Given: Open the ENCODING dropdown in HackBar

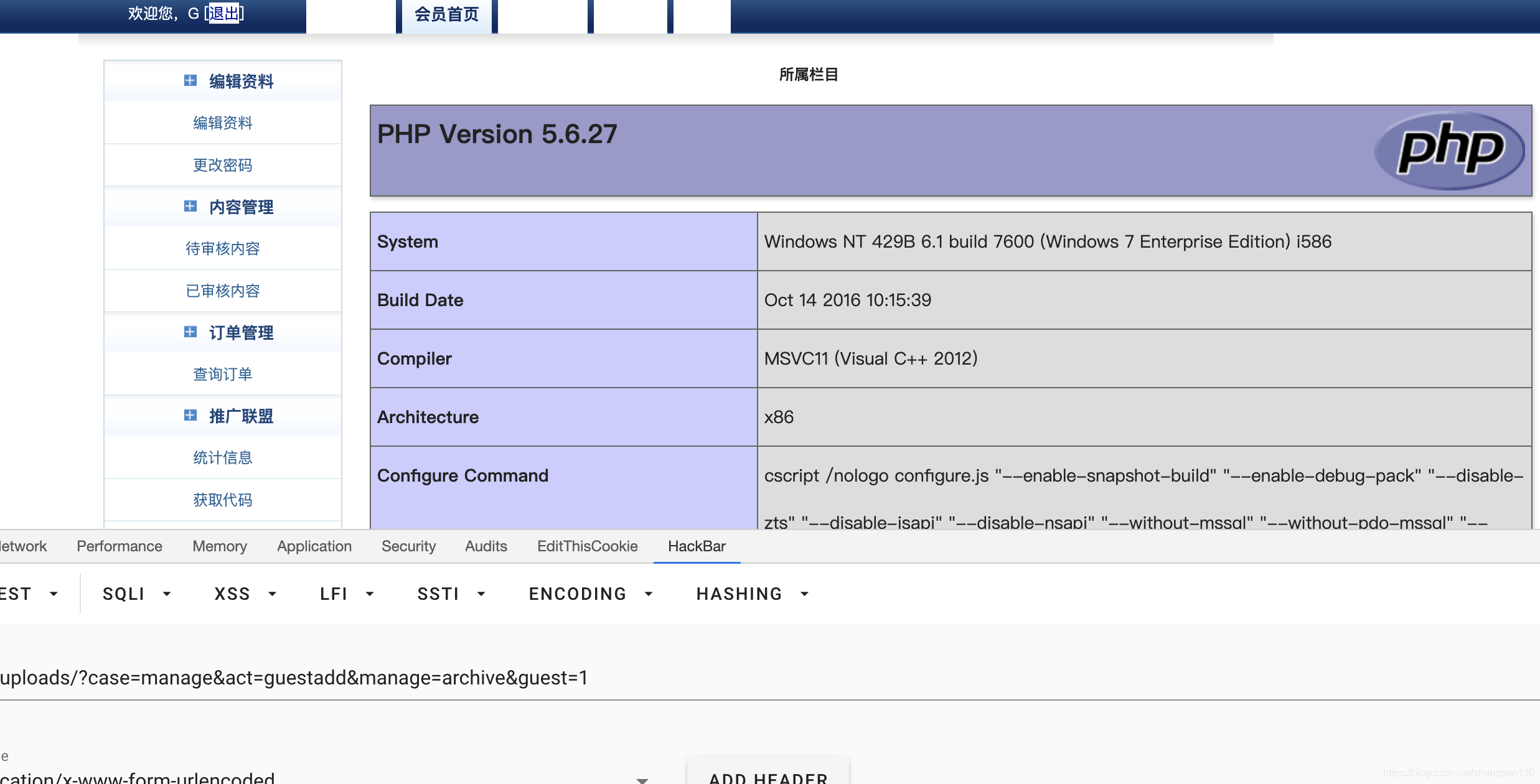Looking at the screenshot, I should point(591,594).
